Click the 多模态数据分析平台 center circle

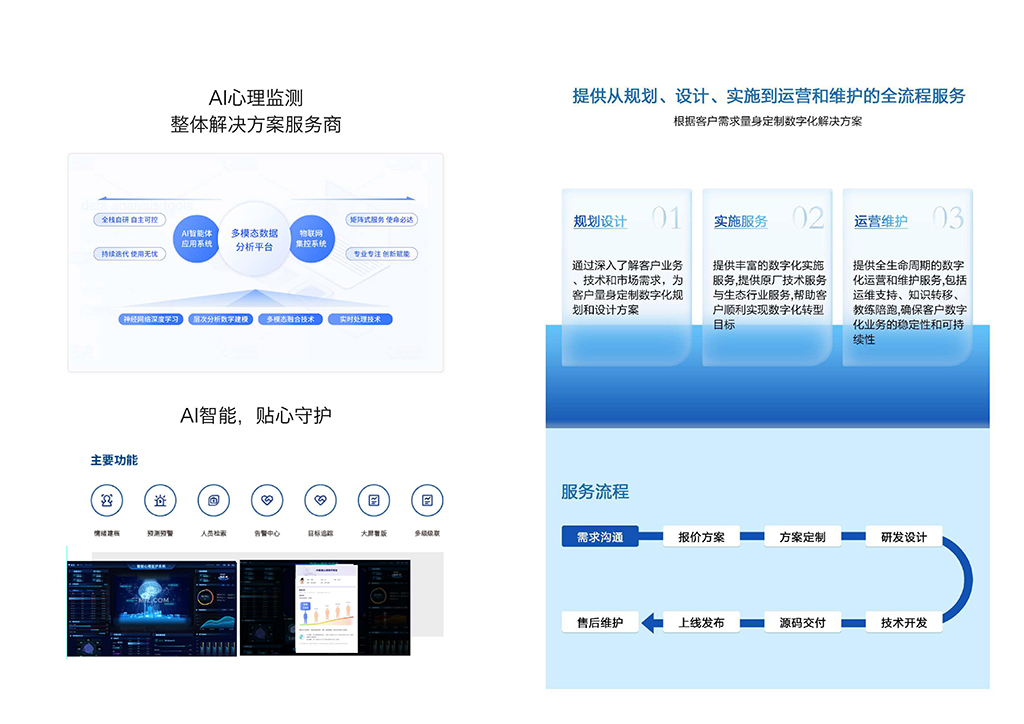254,239
